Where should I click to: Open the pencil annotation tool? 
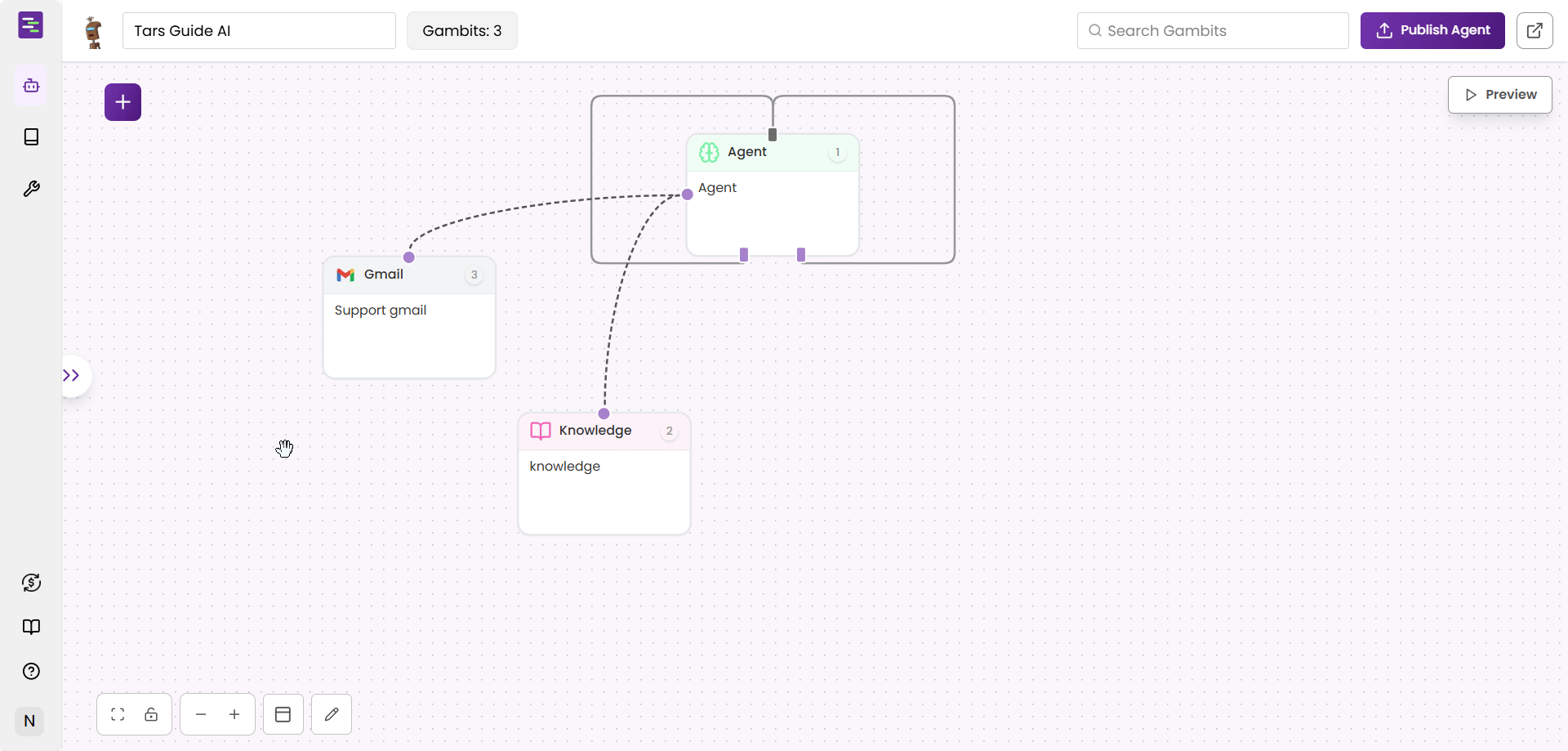tap(331, 713)
